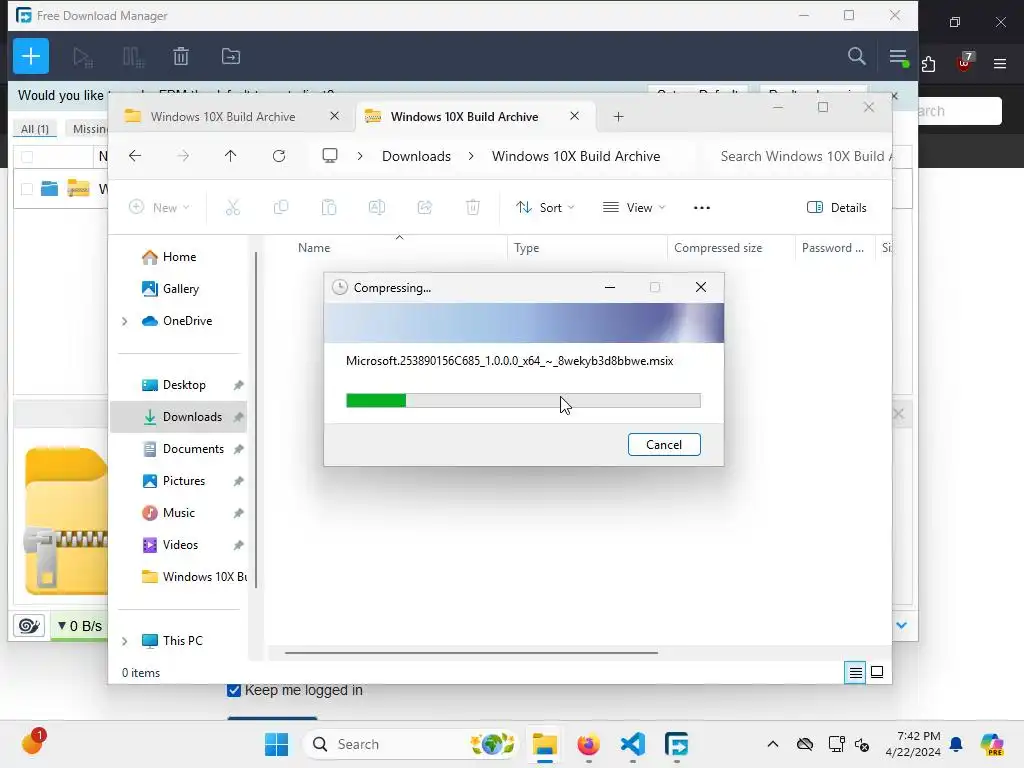Click the trash delete icon in Free Download Manager toolbar
This screenshot has height=768, width=1024.
click(181, 57)
